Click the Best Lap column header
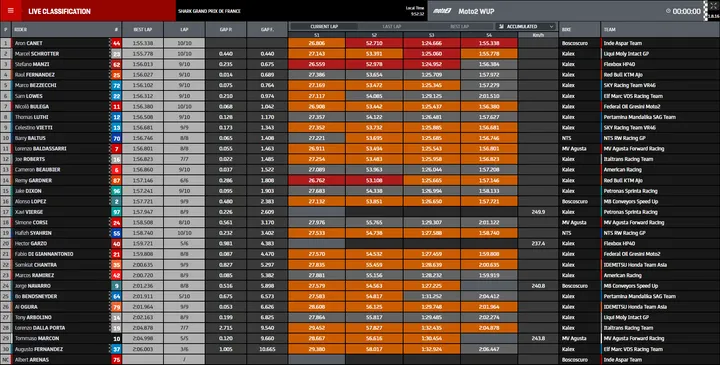 click(x=142, y=29)
